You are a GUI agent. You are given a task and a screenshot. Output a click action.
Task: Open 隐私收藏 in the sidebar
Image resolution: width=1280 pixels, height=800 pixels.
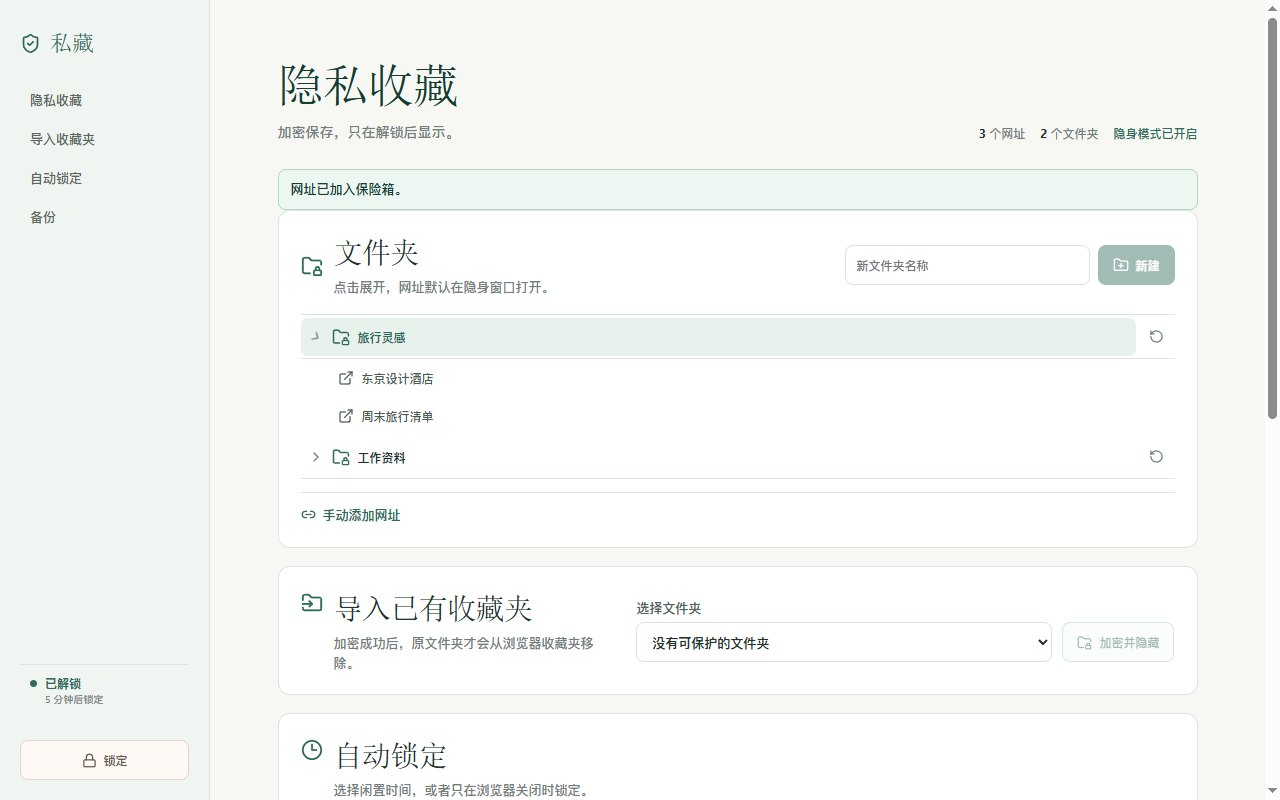56,100
